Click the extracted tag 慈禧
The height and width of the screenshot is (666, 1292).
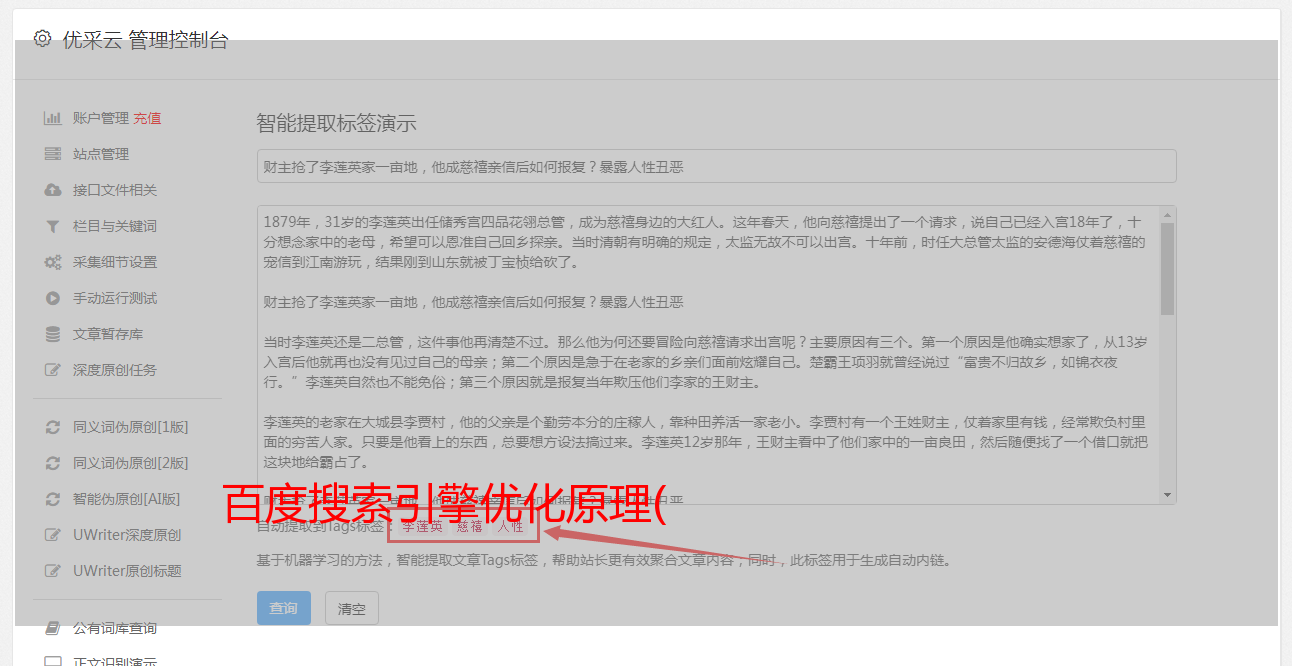tap(470, 526)
